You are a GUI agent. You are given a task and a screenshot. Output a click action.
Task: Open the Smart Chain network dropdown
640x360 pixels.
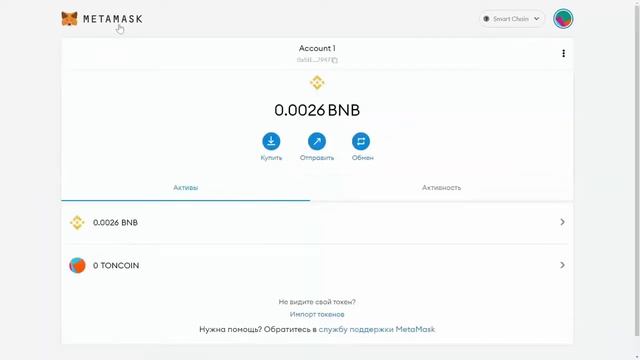[511, 19]
